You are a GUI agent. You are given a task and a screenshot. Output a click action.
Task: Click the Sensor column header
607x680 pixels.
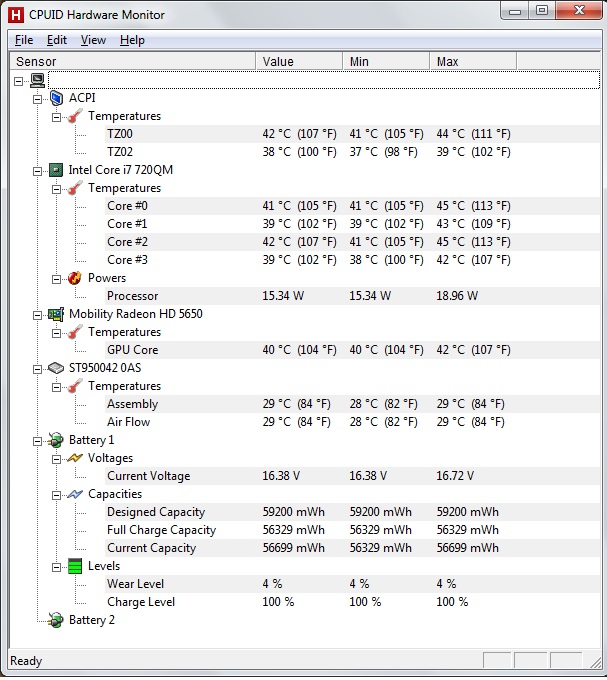(133, 62)
